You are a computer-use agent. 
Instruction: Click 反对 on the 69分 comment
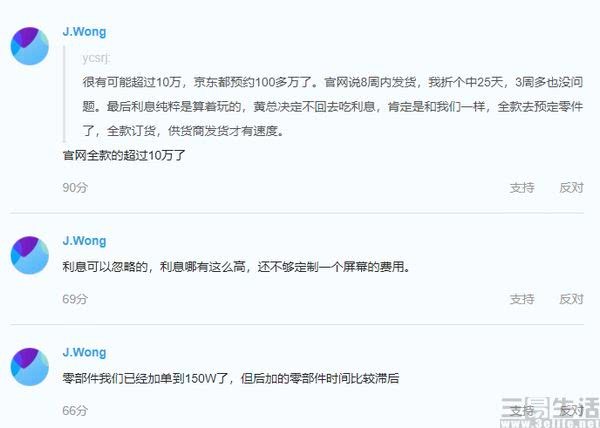[571, 299]
